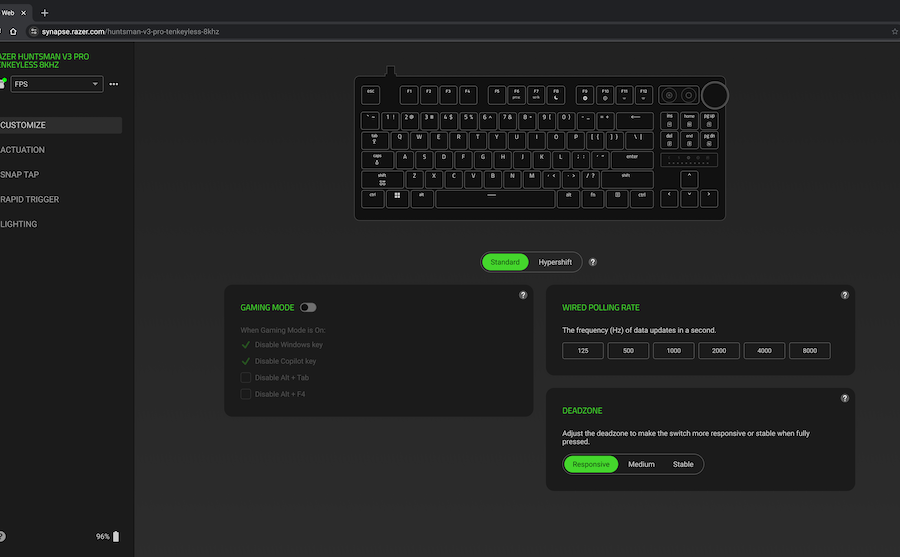Select the up arrow key
Screen dimensions: 900x557
689,179
